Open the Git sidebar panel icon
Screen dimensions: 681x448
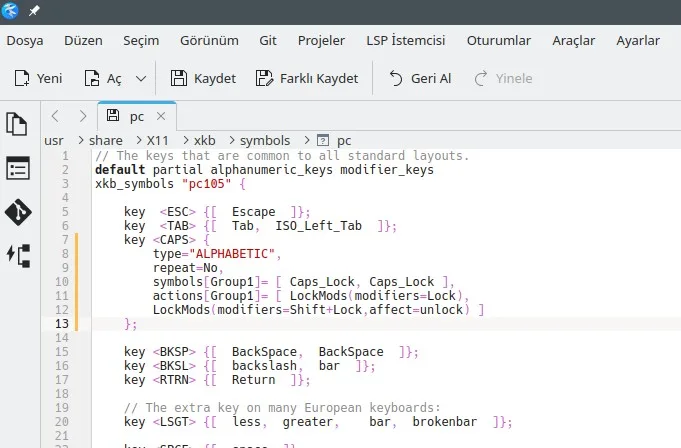(18, 212)
